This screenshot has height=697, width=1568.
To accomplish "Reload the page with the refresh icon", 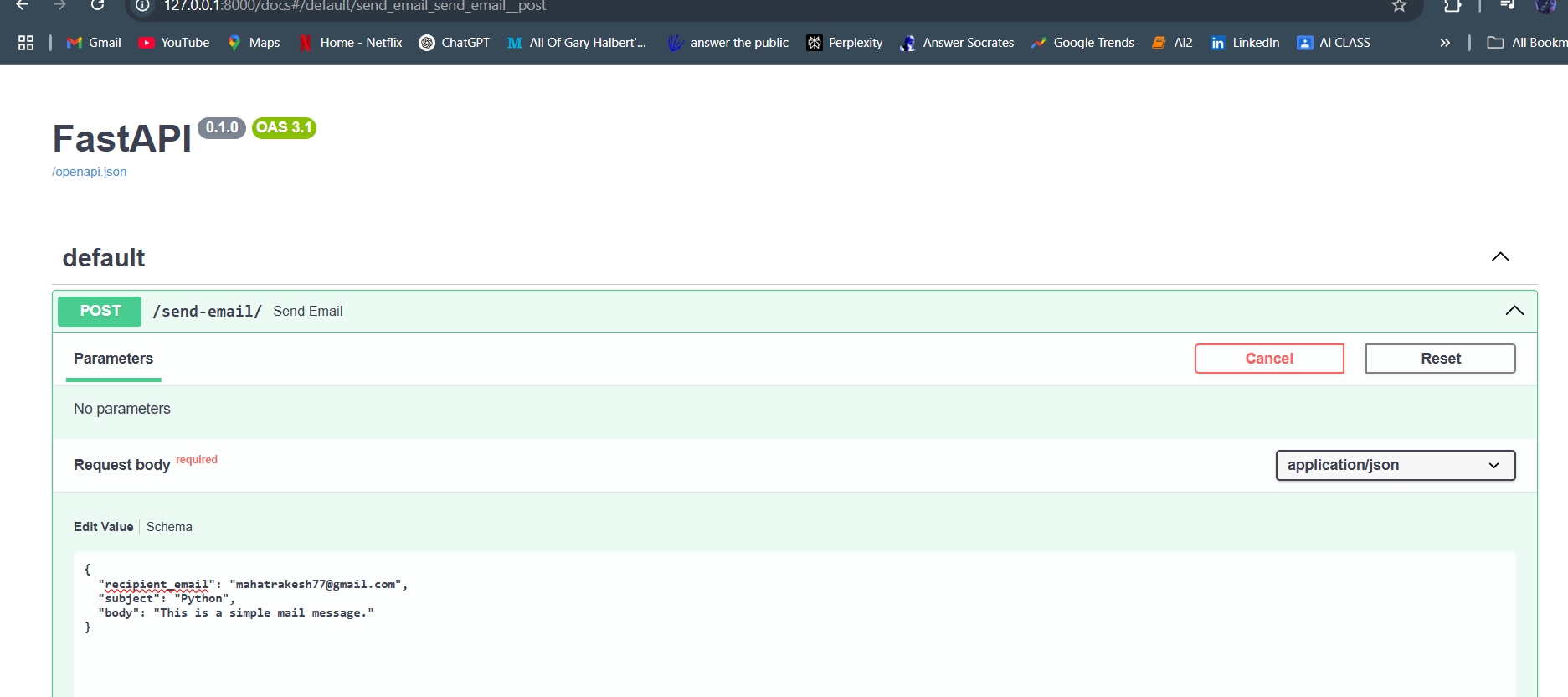I will tap(97, 5).
